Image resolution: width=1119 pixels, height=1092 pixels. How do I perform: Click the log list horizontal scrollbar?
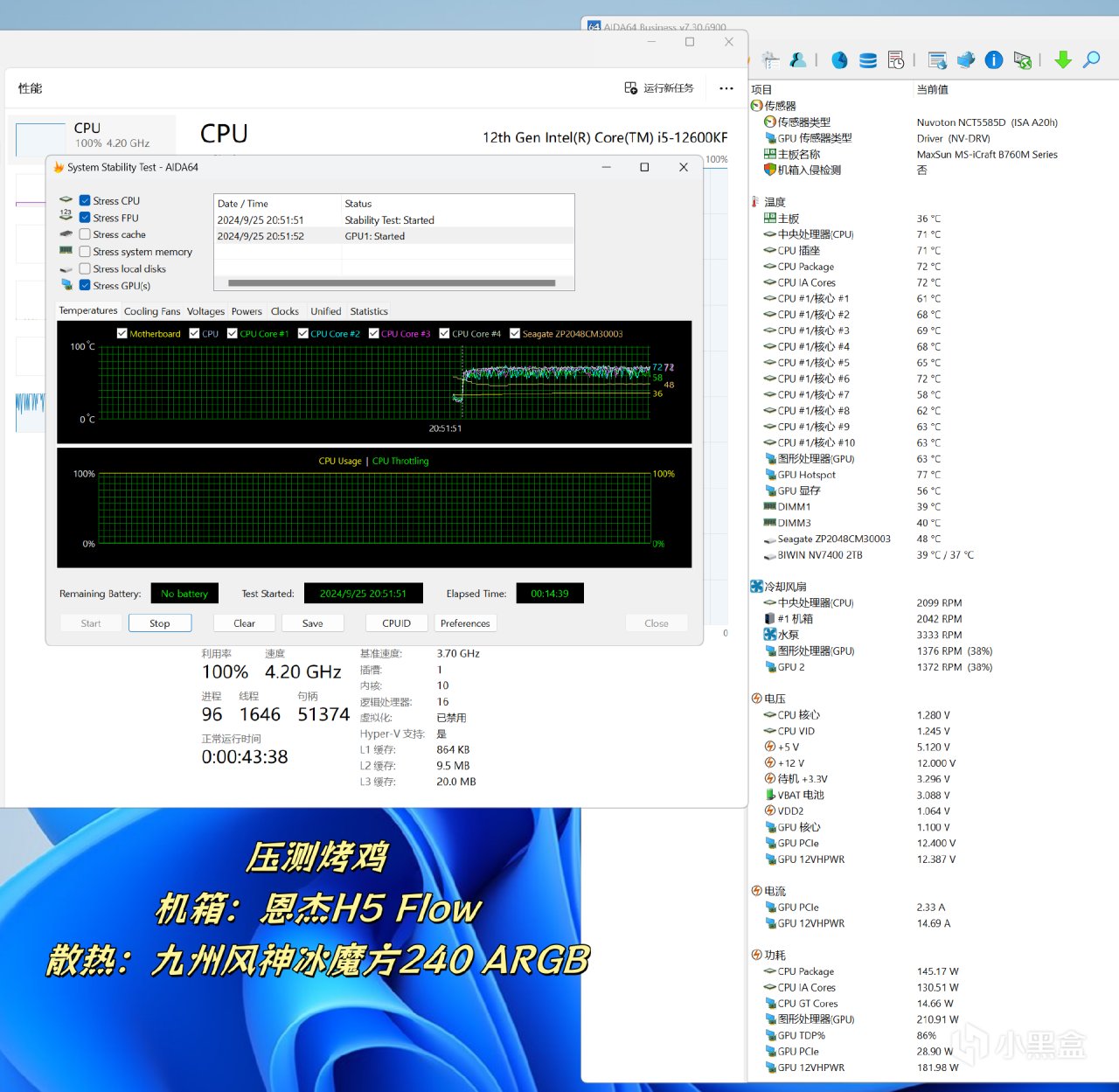(392, 283)
